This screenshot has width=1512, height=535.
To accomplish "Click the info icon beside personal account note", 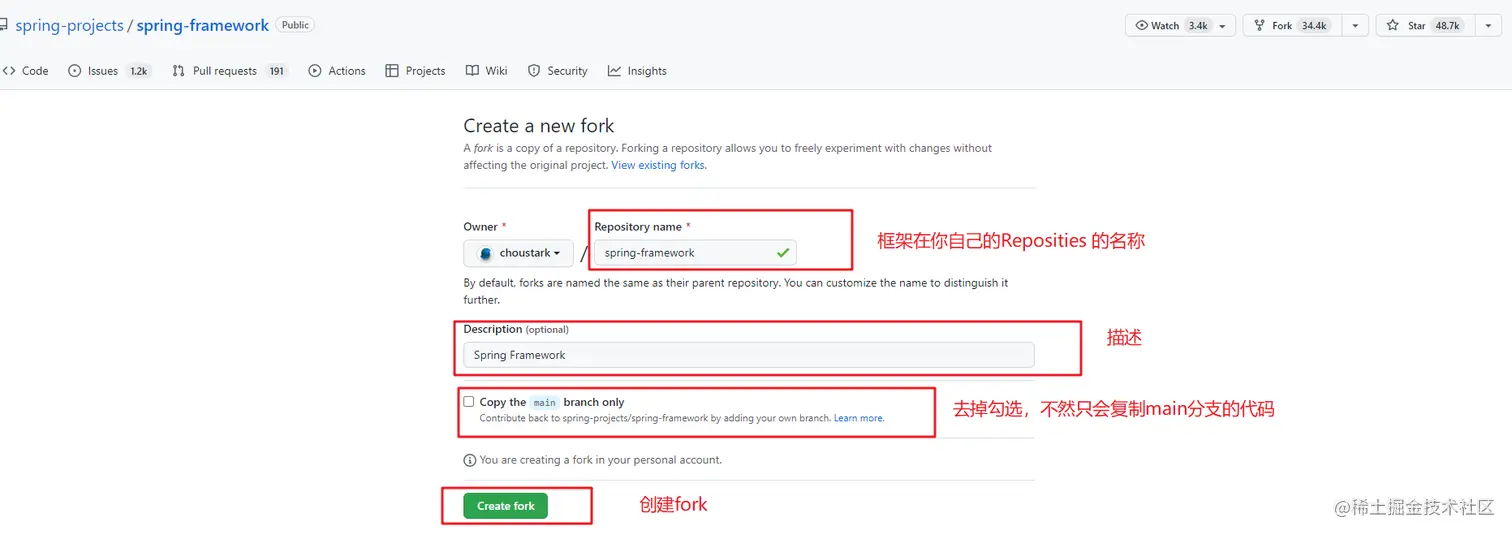I will tap(469, 461).
